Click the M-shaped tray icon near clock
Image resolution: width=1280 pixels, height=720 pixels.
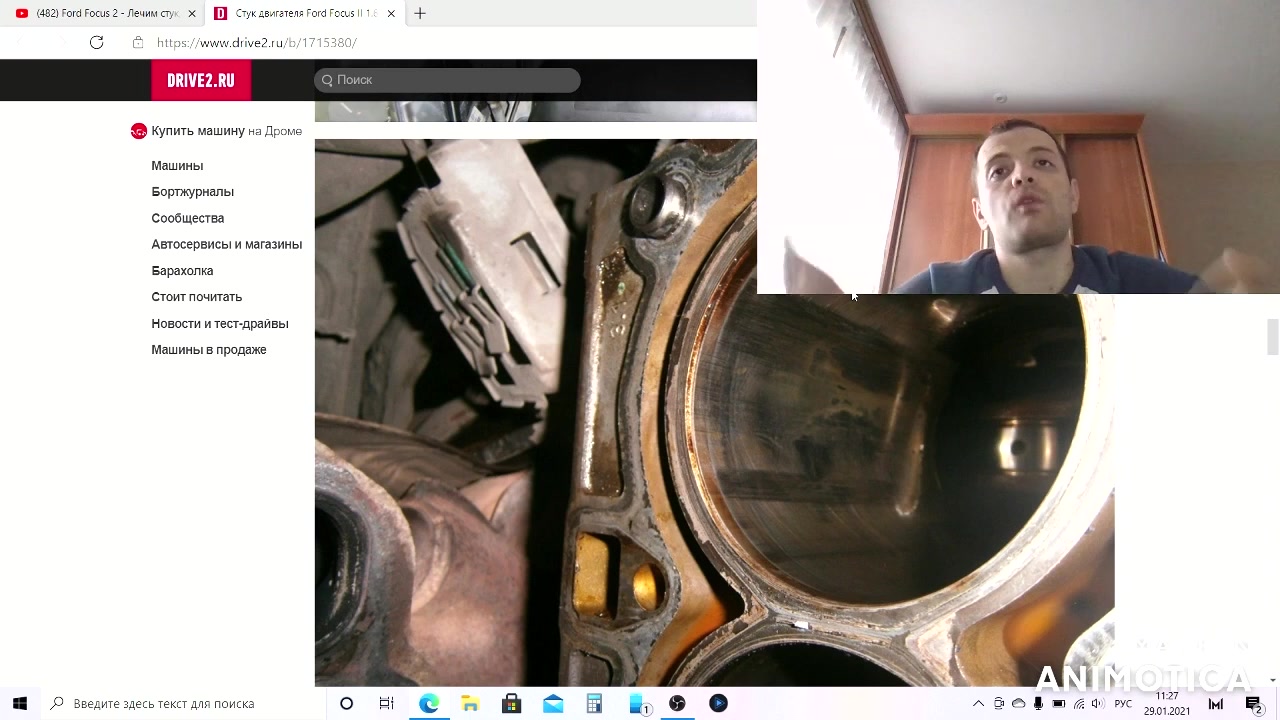[x=1216, y=704]
